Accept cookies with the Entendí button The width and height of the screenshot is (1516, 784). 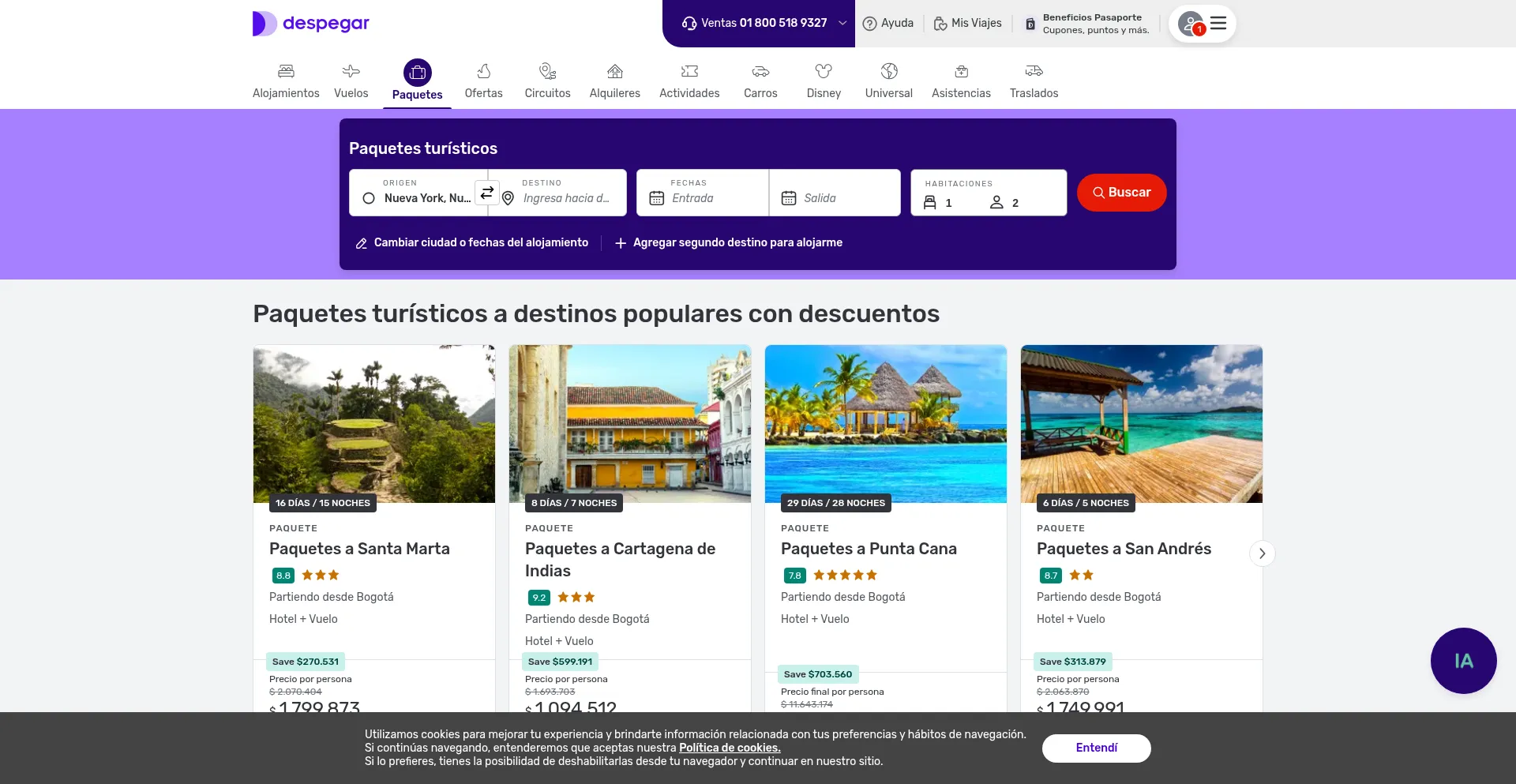coord(1096,748)
